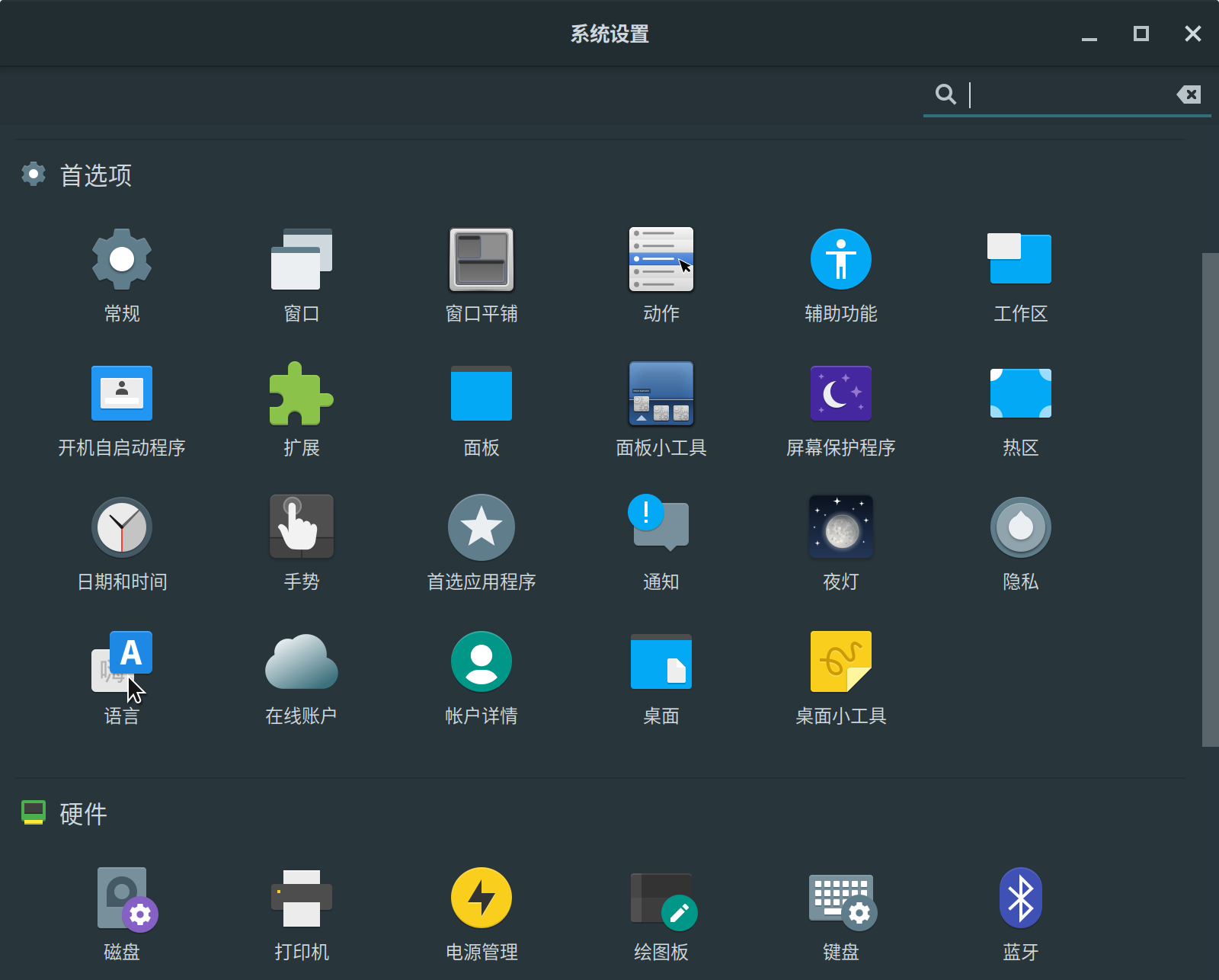Screen dimensions: 1219x980
Task: Open 桌面小工具 desklets sticky note icon
Action: [840, 661]
